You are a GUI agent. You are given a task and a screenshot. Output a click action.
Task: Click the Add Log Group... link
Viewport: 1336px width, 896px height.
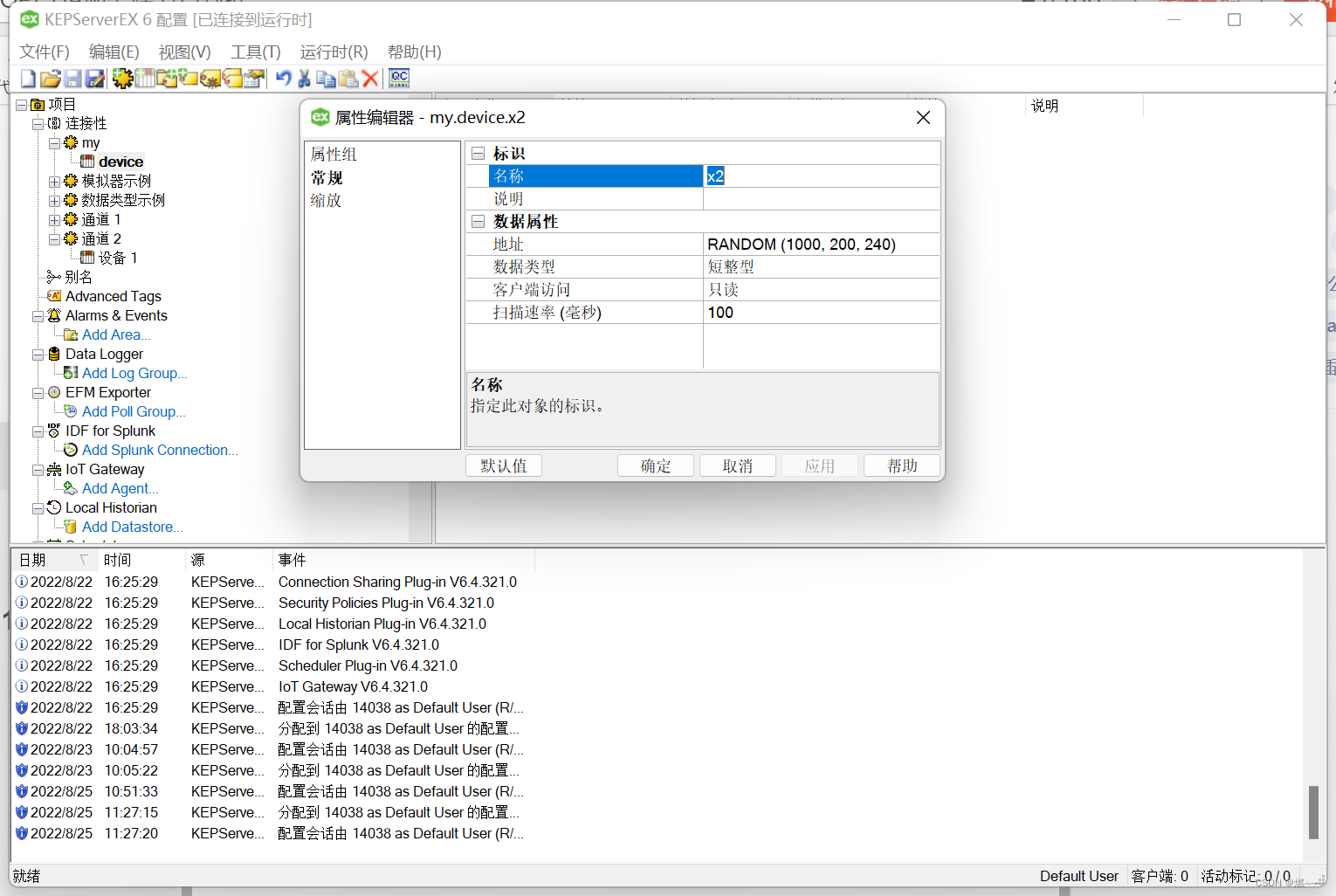[x=134, y=373]
